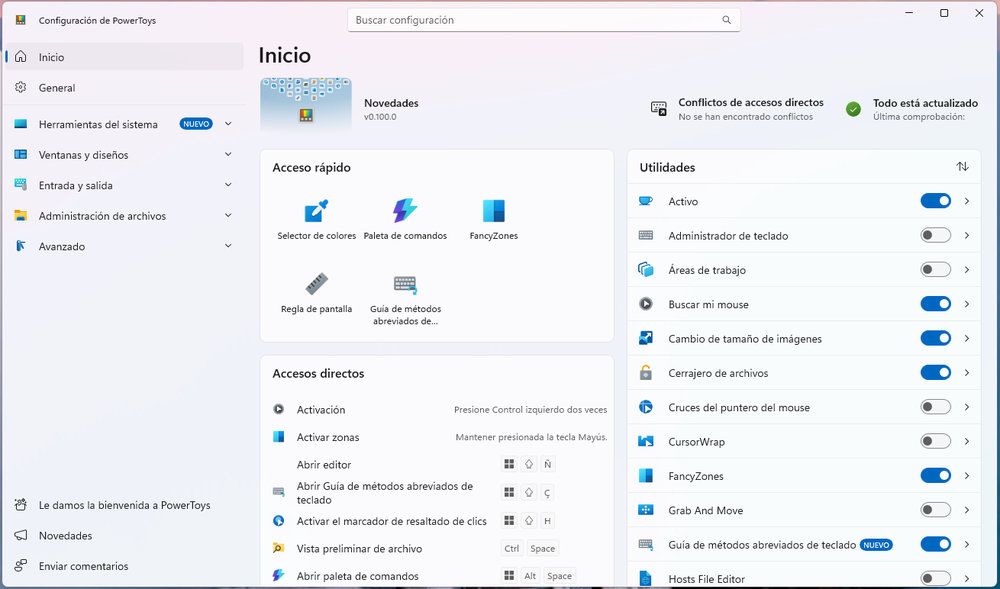
Task: Open Enviar comentarios
Action: (124, 566)
